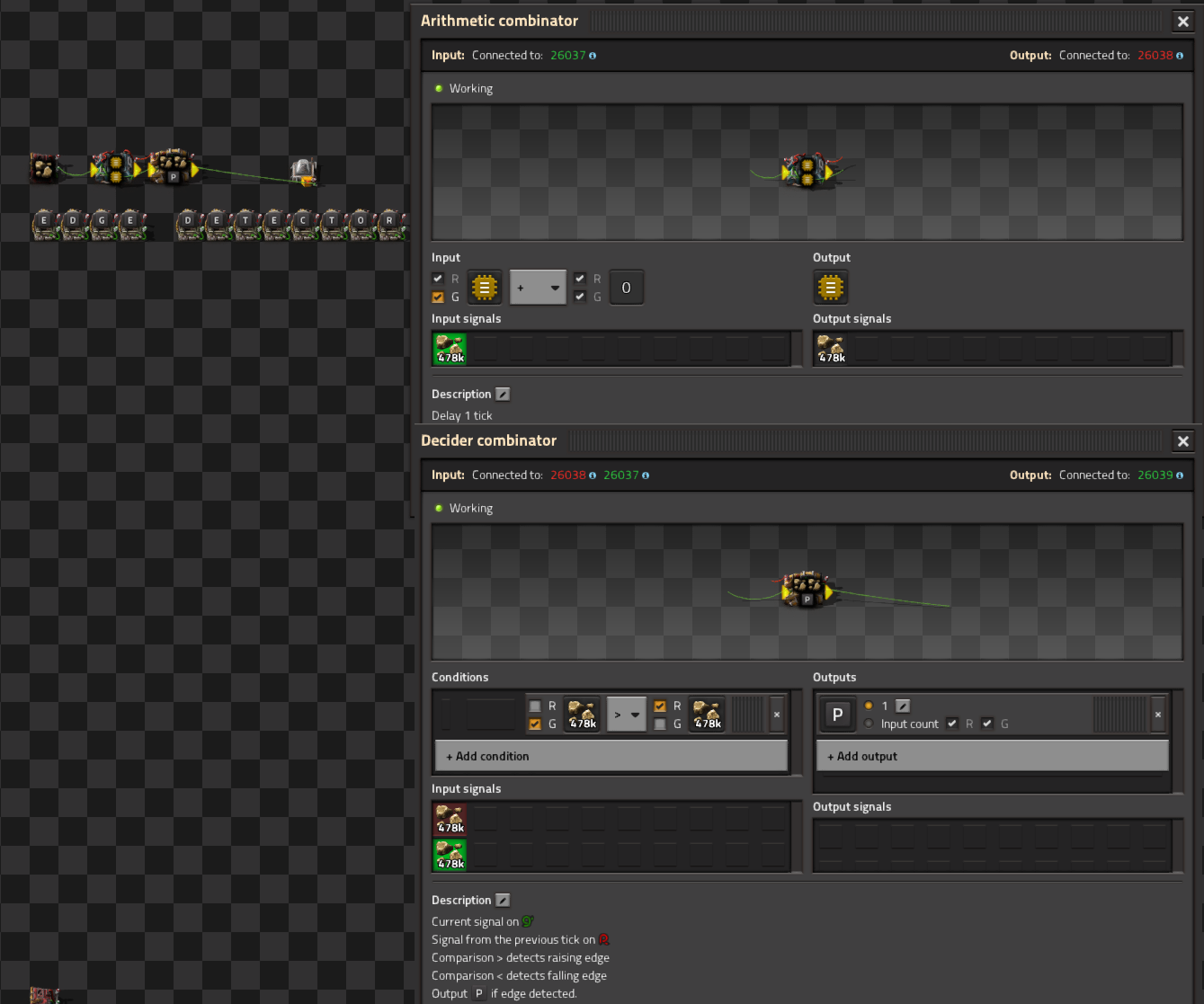Remove the decider condition row
Screen dimensions: 1204x1004
(x=777, y=715)
